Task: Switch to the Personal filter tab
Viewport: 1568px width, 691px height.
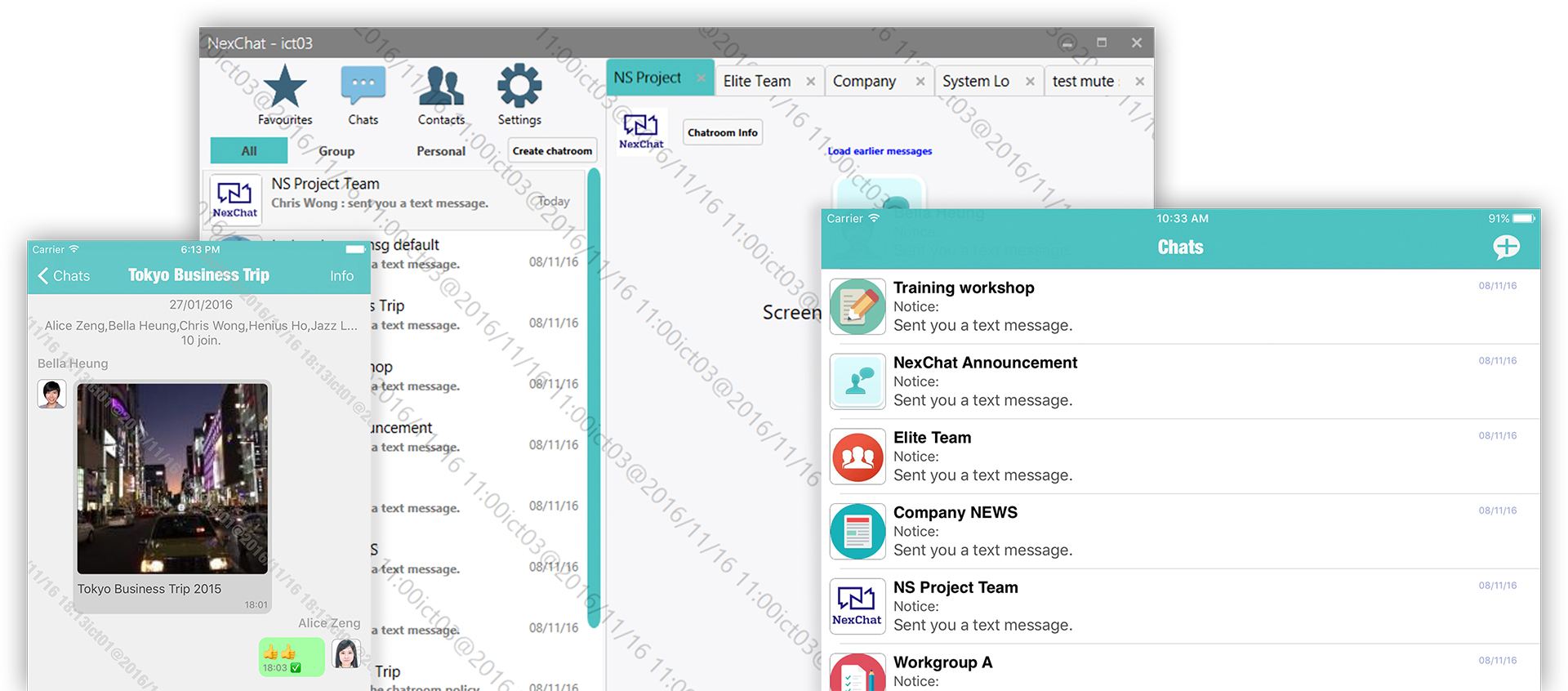Action: (x=441, y=151)
